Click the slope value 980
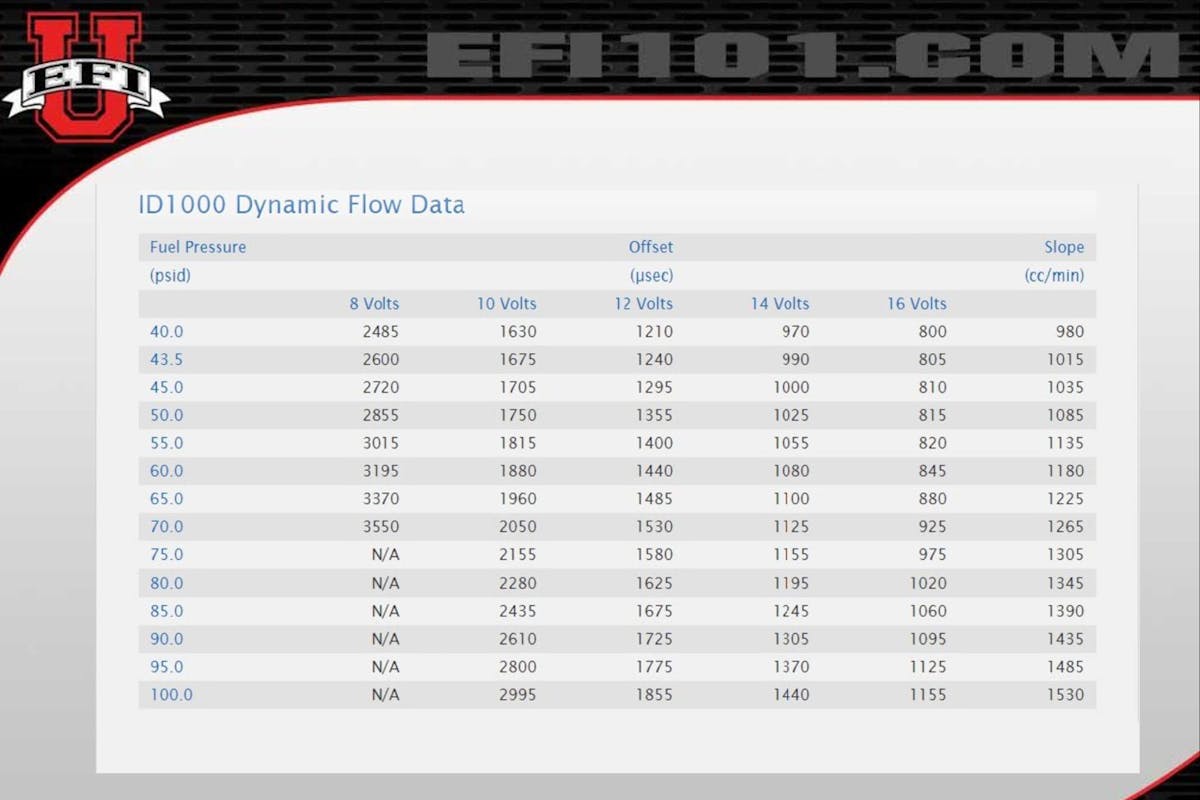1200x800 pixels. pyautogui.click(x=1069, y=332)
